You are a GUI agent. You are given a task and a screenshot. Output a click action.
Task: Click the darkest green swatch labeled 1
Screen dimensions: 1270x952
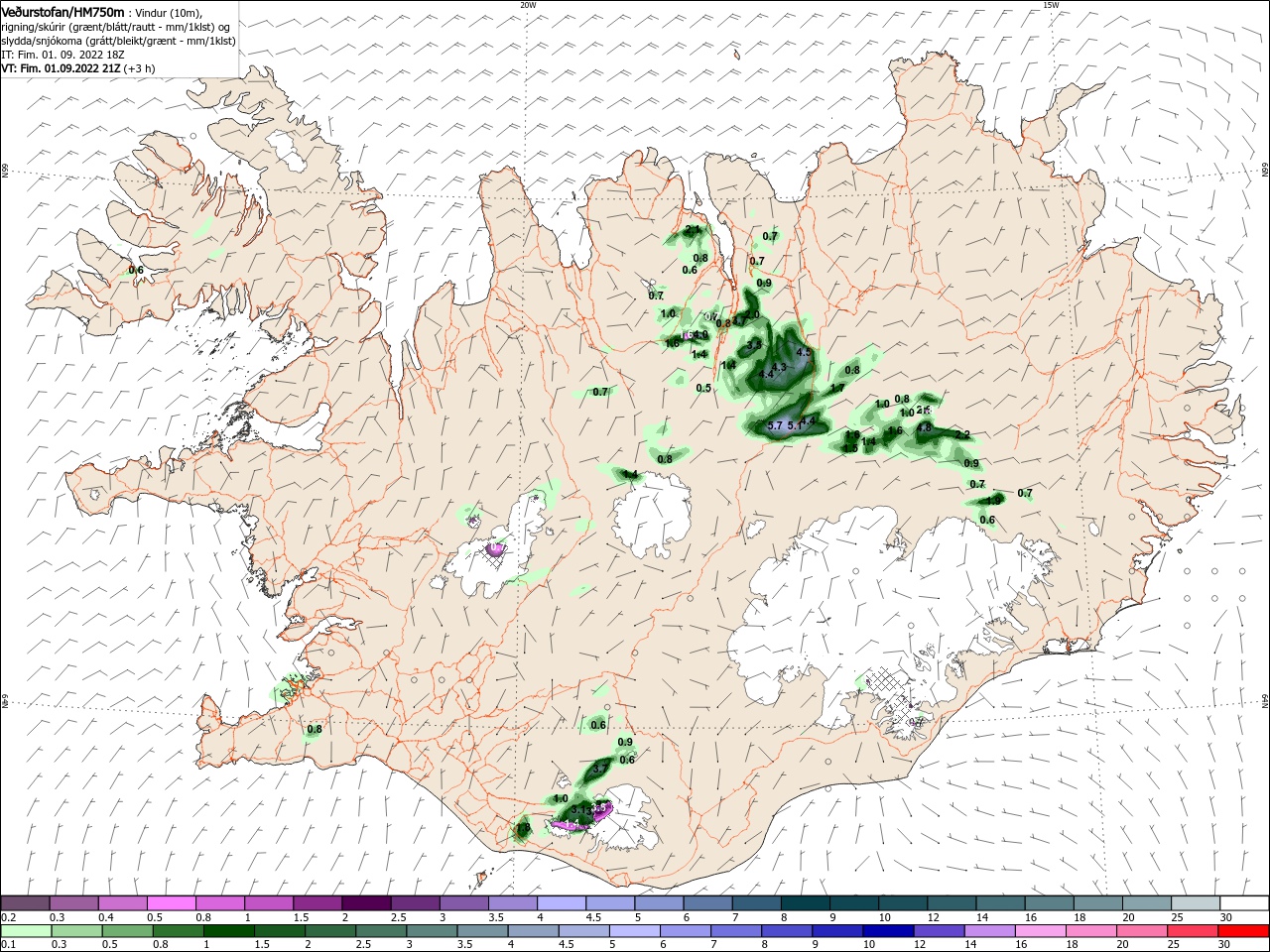point(228,931)
